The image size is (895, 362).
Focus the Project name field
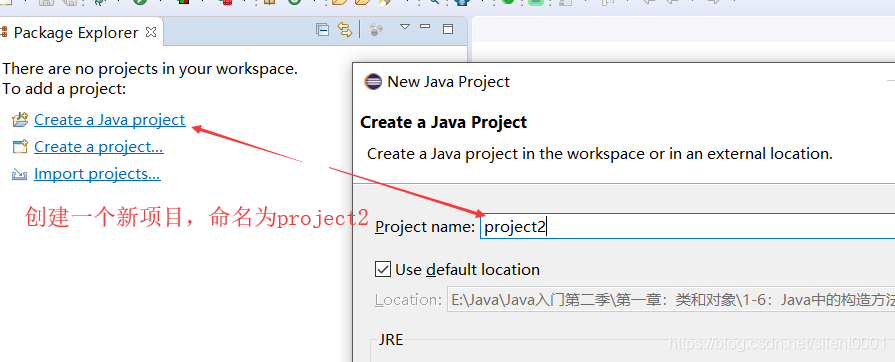pos(687,227)
